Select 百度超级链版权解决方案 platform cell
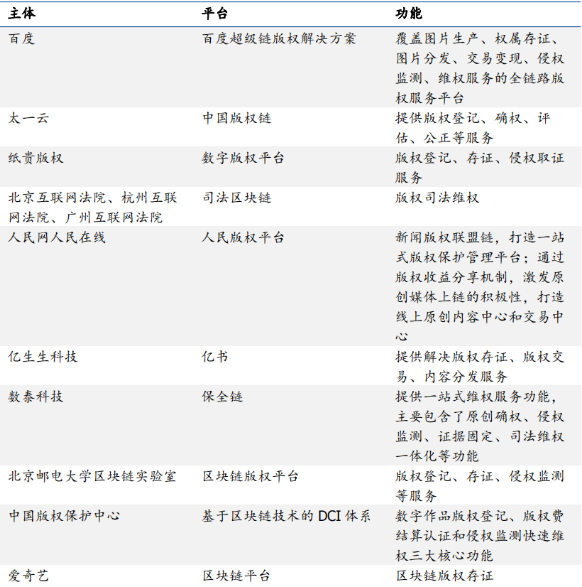This screenshot has width=582, height=587. tap(279, 39)
